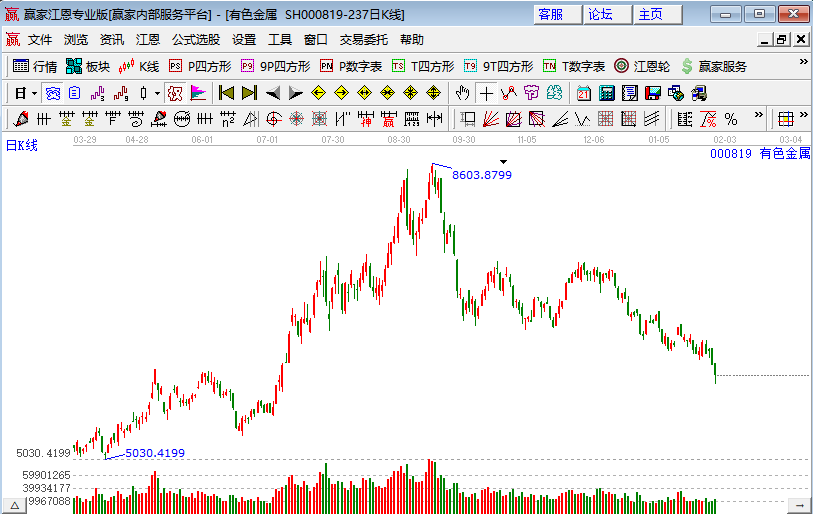Open the T数字表 tool
This screenshot has height=514, width=813.
574,66
